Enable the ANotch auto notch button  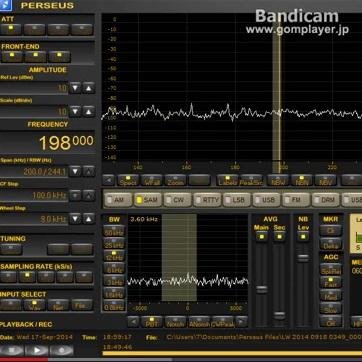pos(199,322)
